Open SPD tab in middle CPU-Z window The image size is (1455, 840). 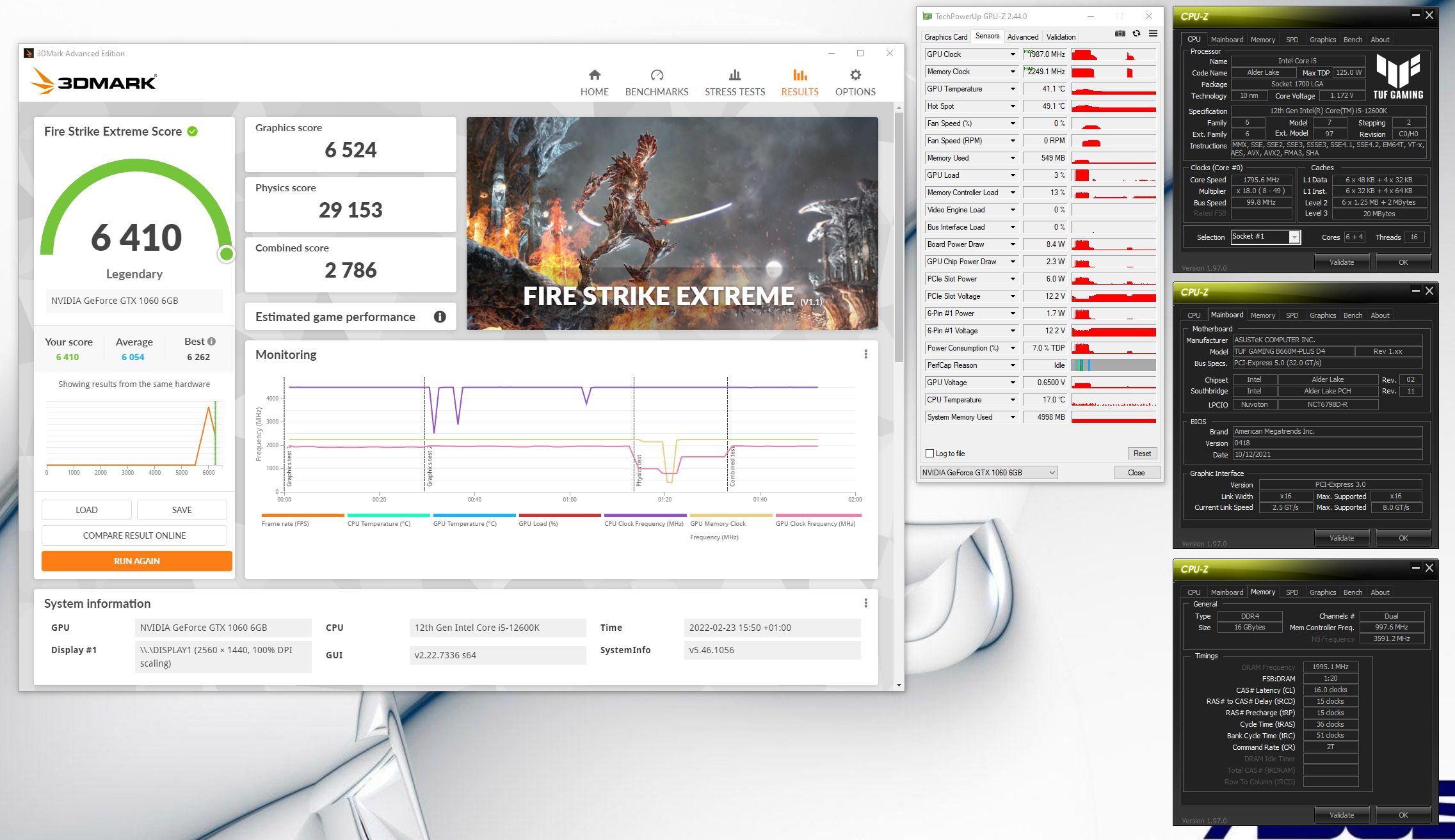pos(1292,315)
